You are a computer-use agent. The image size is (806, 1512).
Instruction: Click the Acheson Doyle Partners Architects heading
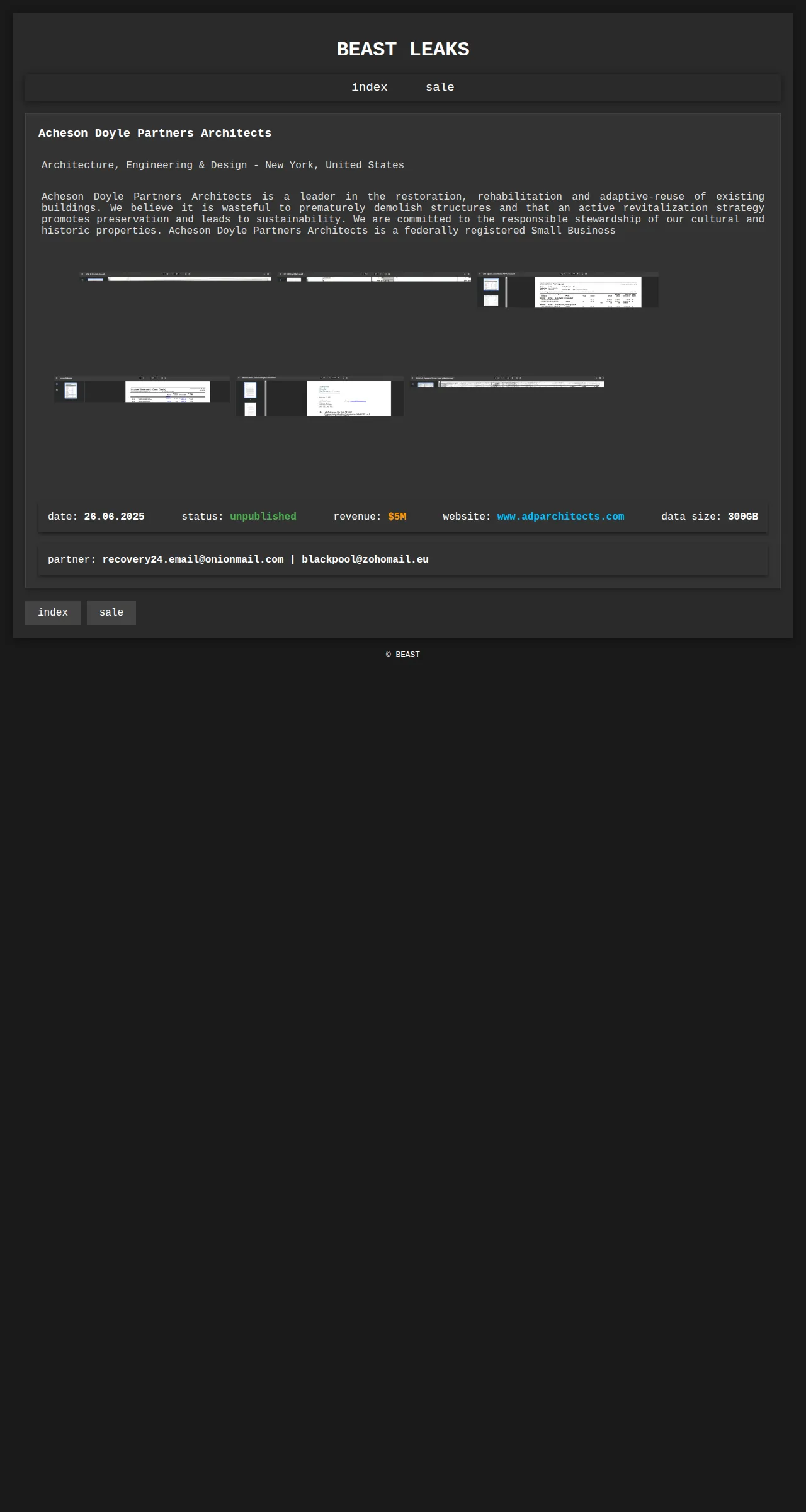pyautogui.click(x=155, y=133)
